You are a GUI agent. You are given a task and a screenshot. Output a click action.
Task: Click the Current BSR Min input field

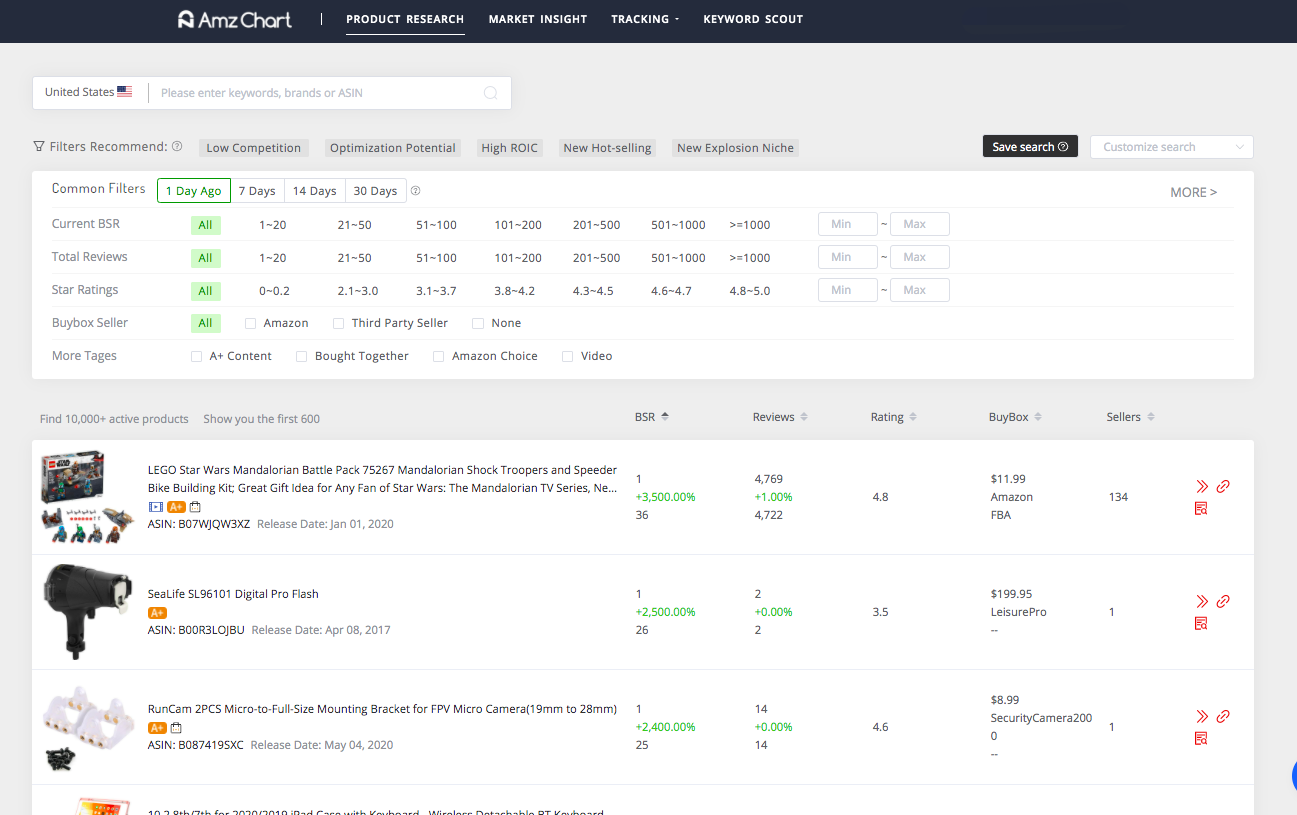pos(847,225)
